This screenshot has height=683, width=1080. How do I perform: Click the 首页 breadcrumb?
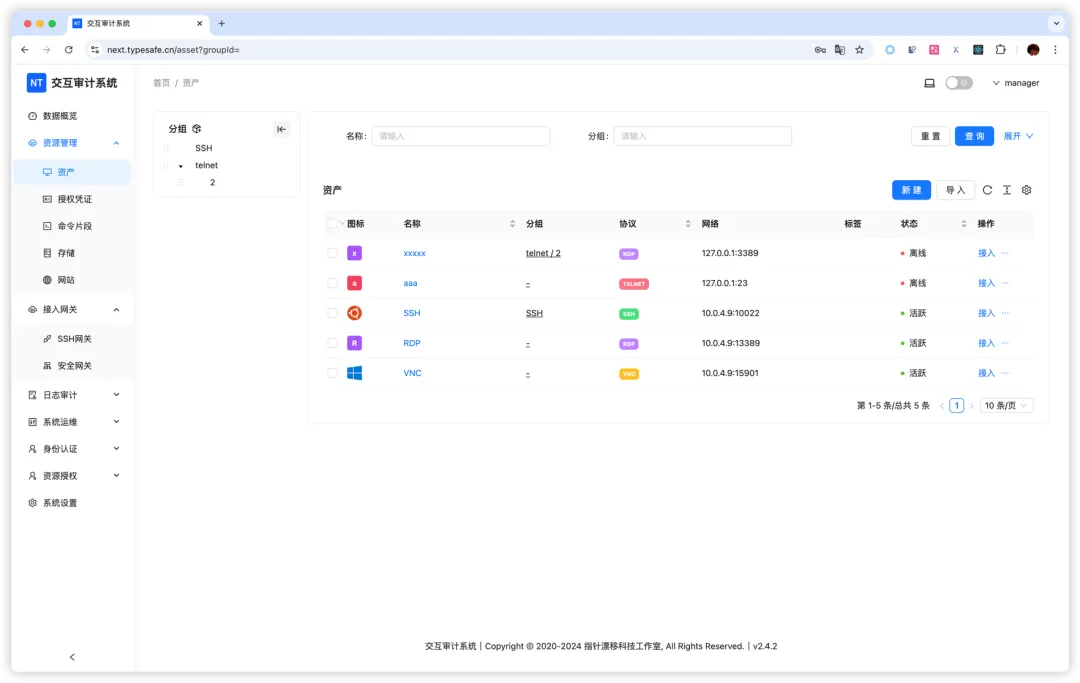(x=161, y=83)
